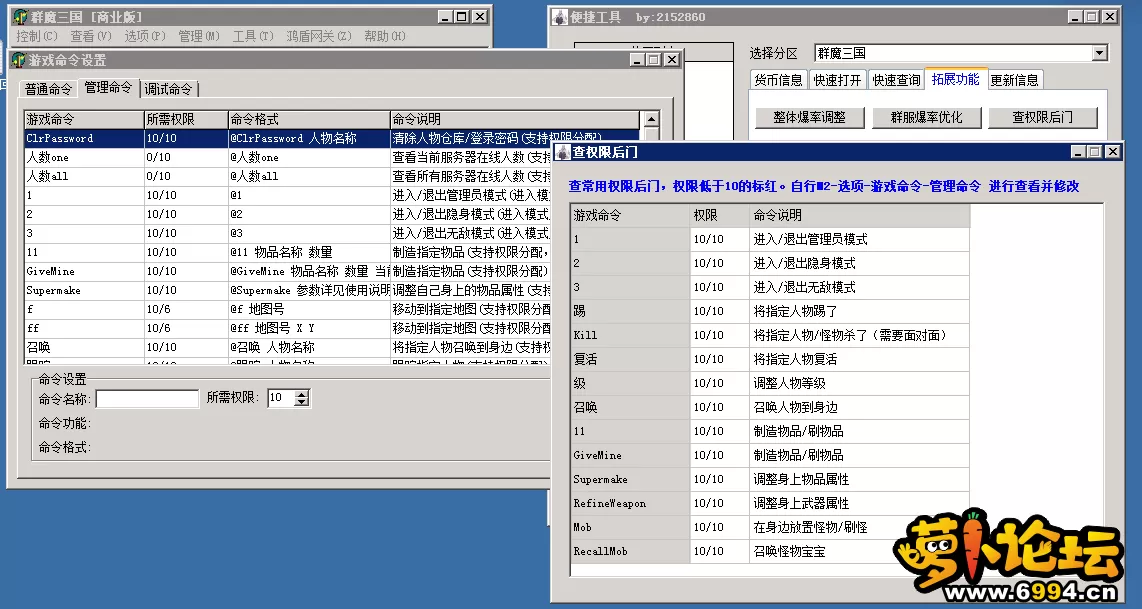Select the 货币信息 tab in 便捷工具
Viewport: 1142px width, 609px height.
tap(779, 80)
